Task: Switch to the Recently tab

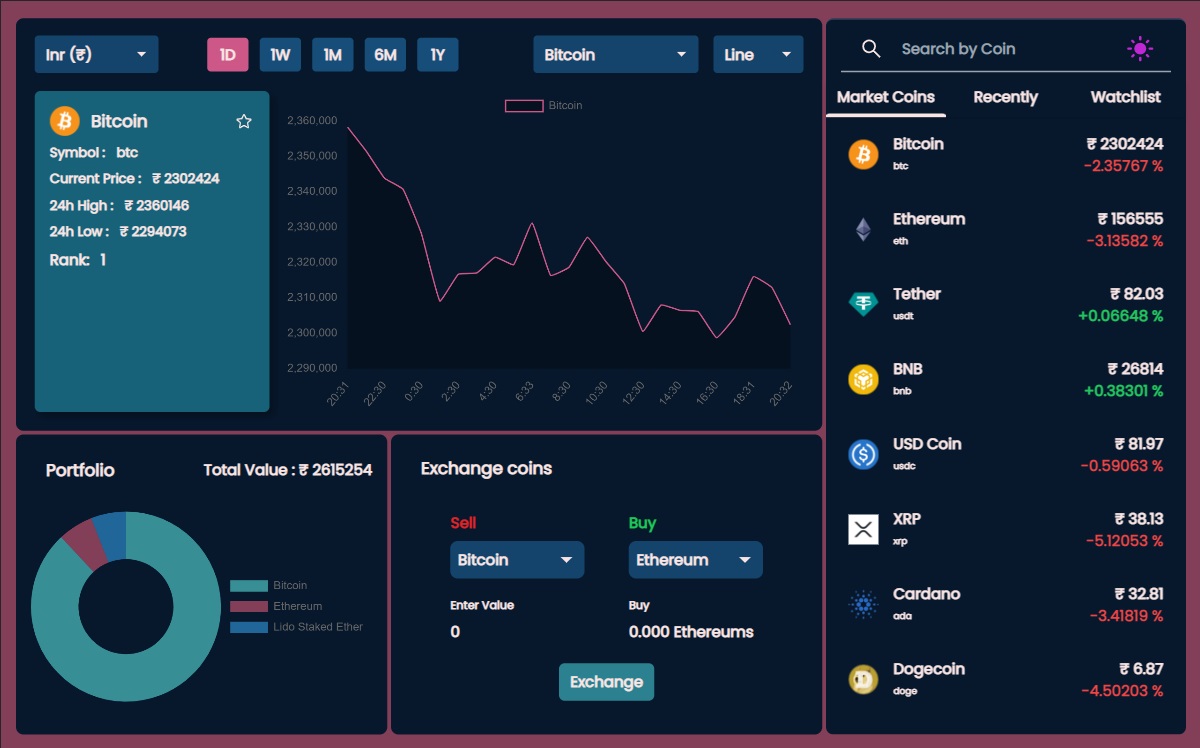Action: (1006, 97)
